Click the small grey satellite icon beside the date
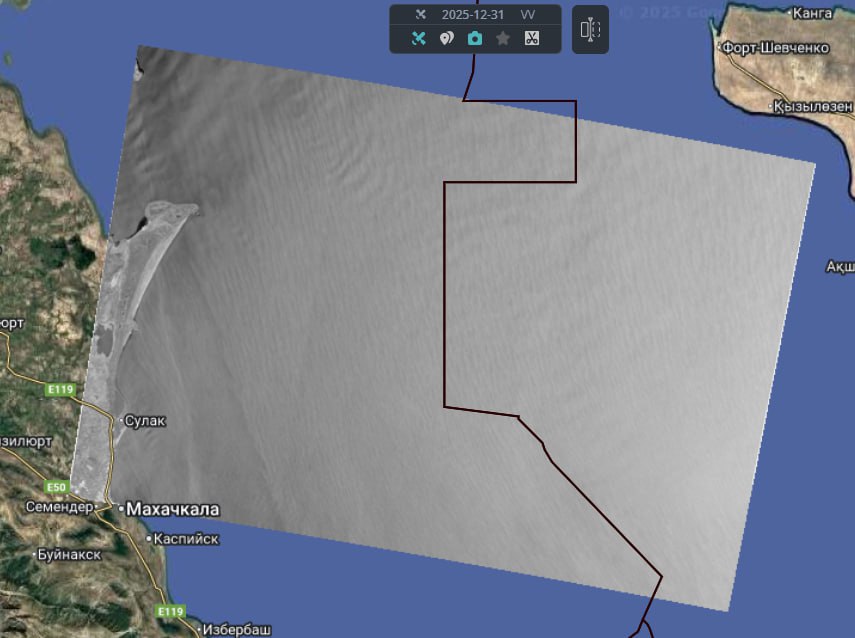This screenshot has width=855, height=638. [x=421, y=15]
